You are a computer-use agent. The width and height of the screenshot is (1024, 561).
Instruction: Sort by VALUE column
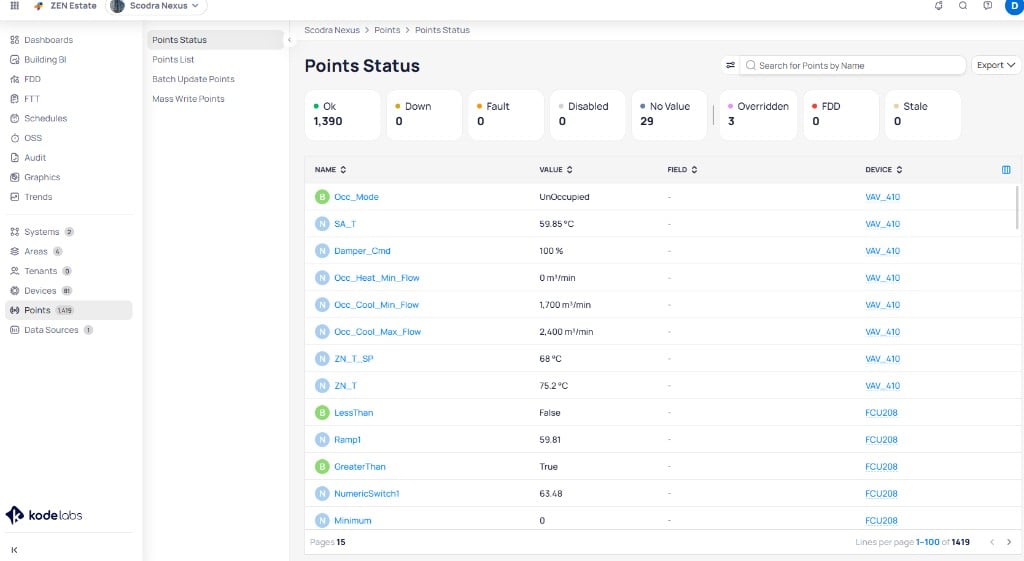coord(556,170)
